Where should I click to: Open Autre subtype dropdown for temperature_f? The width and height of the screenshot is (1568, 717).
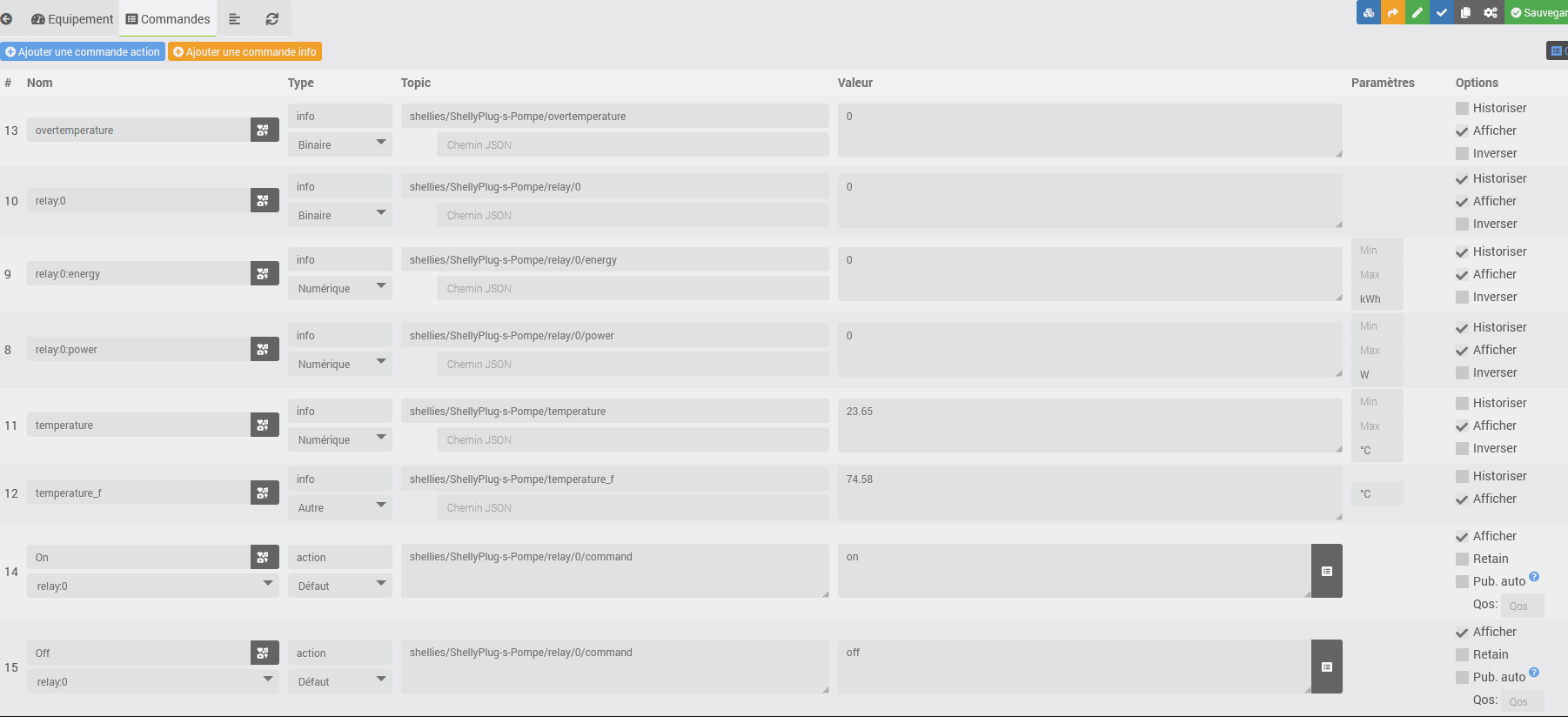(x=340, y=507)
